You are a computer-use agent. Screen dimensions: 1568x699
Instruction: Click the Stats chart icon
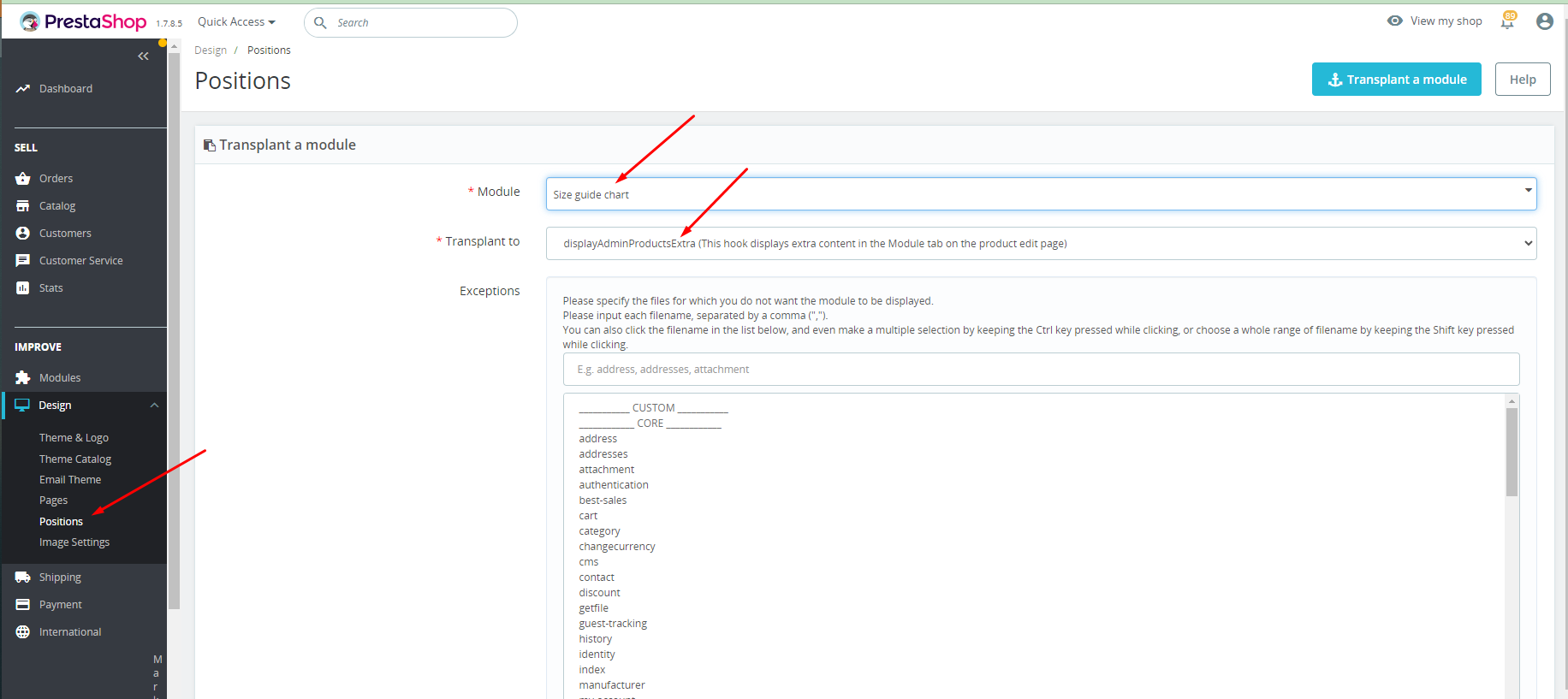23,288
